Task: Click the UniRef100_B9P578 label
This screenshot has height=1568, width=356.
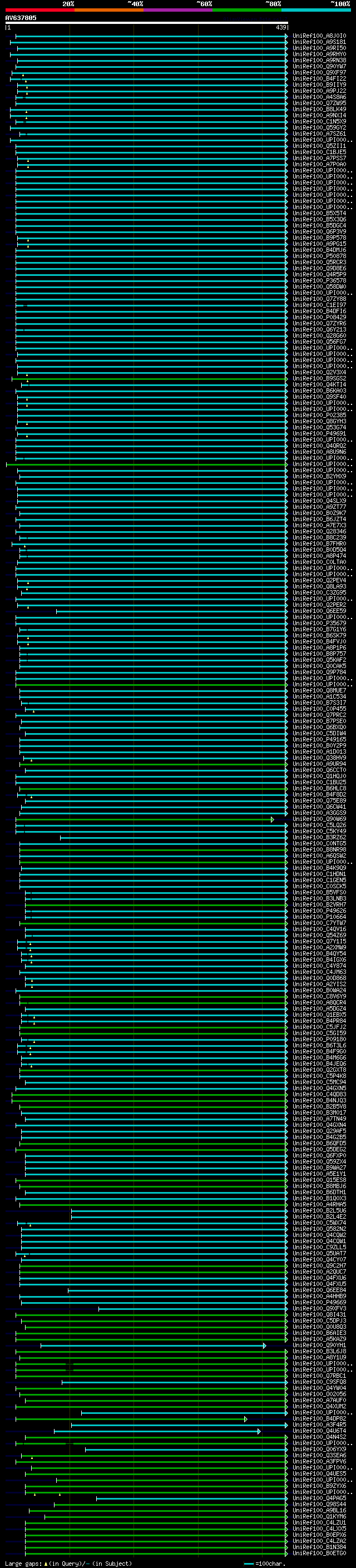Action: pos(319,238)
